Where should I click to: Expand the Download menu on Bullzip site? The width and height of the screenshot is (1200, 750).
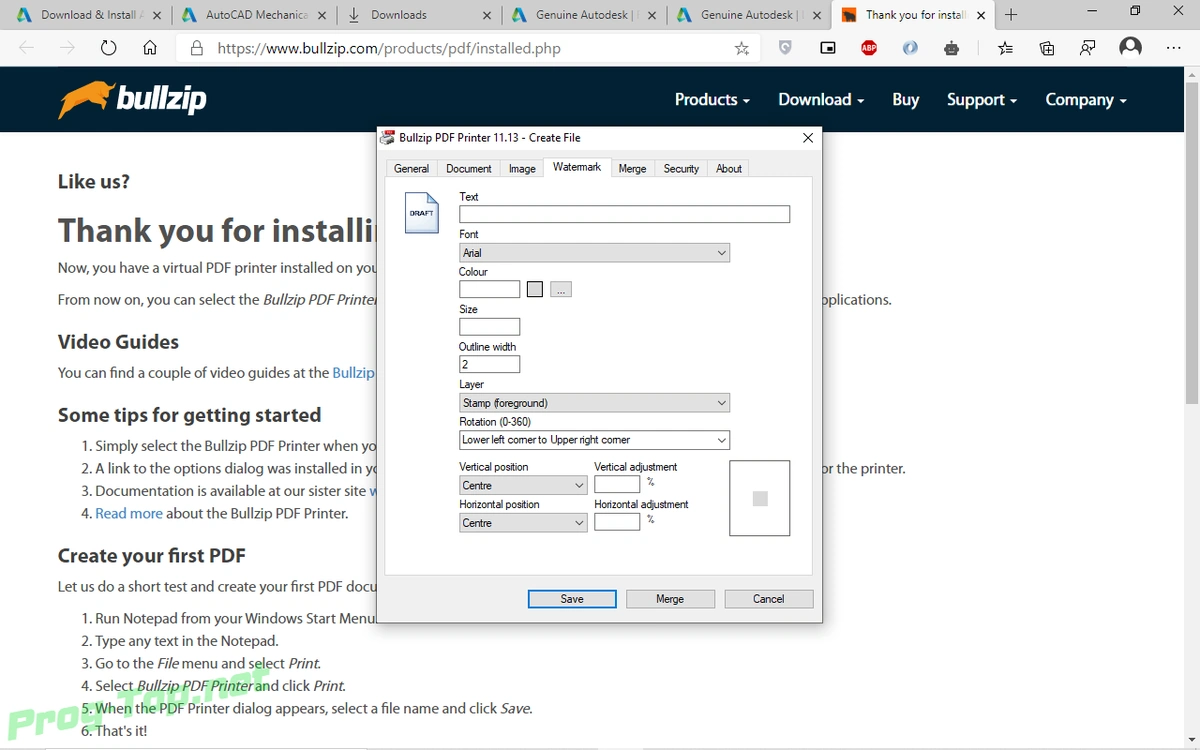coord(821,99)
